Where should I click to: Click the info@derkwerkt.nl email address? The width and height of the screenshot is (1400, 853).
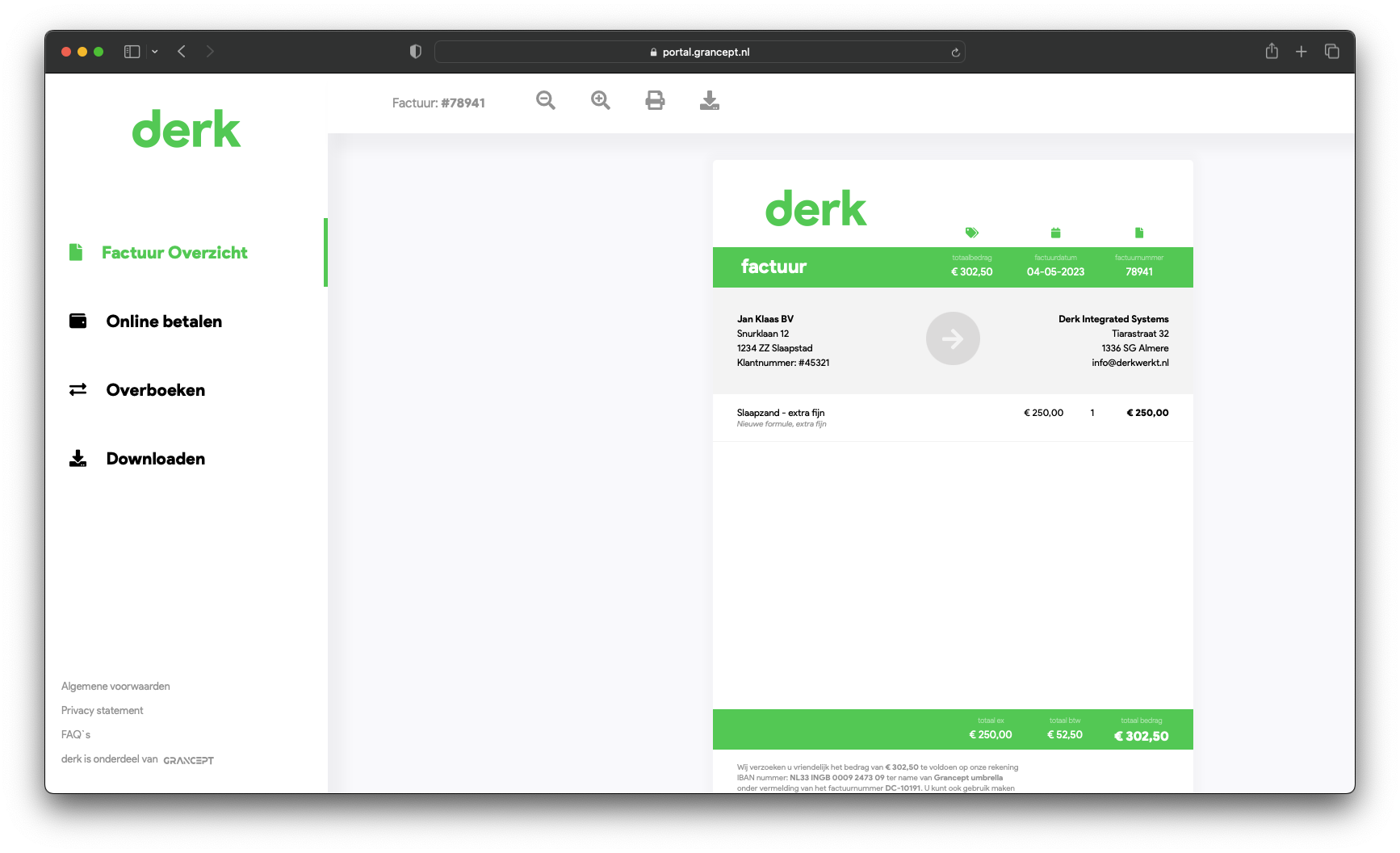1130,363
